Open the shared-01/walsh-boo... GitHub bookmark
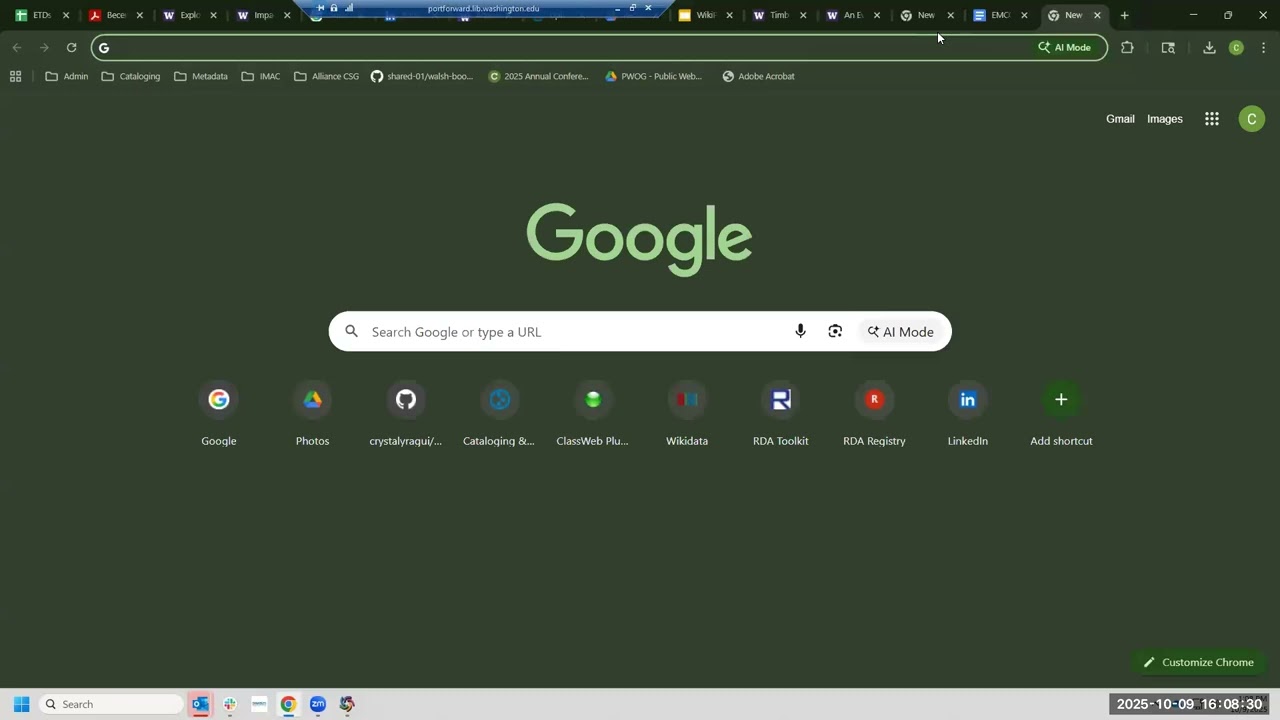The height and width of the screenshot is (720, 1280). (x=422, y=76)
